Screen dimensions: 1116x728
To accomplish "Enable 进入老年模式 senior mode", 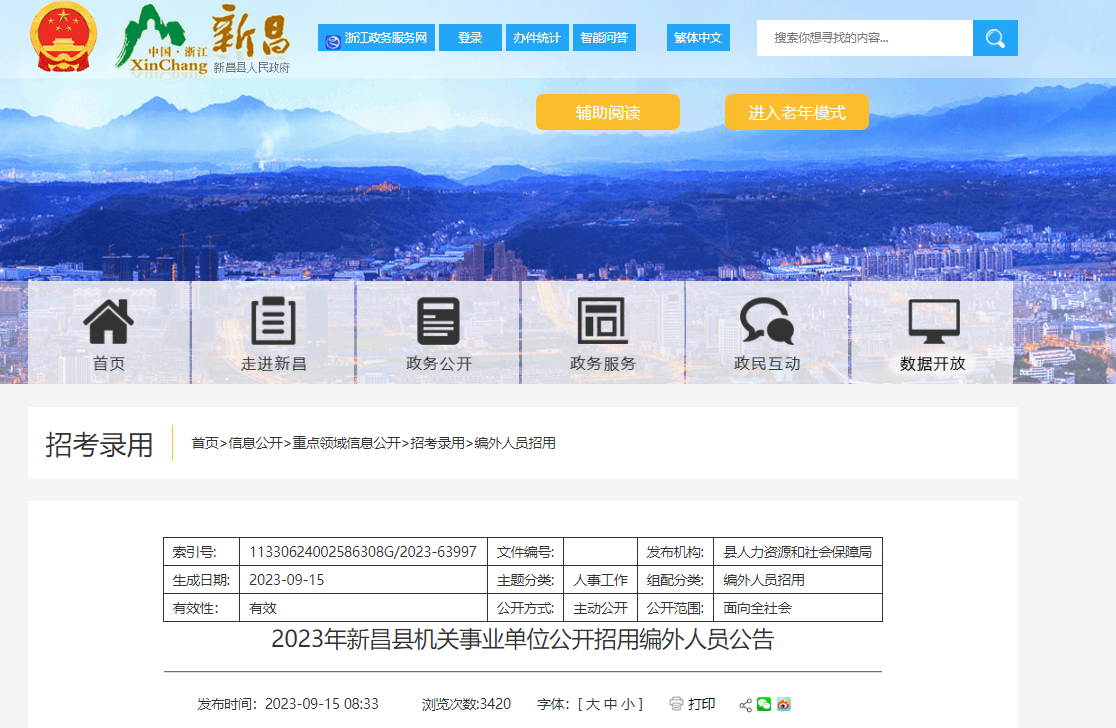I will pos(797,112).
